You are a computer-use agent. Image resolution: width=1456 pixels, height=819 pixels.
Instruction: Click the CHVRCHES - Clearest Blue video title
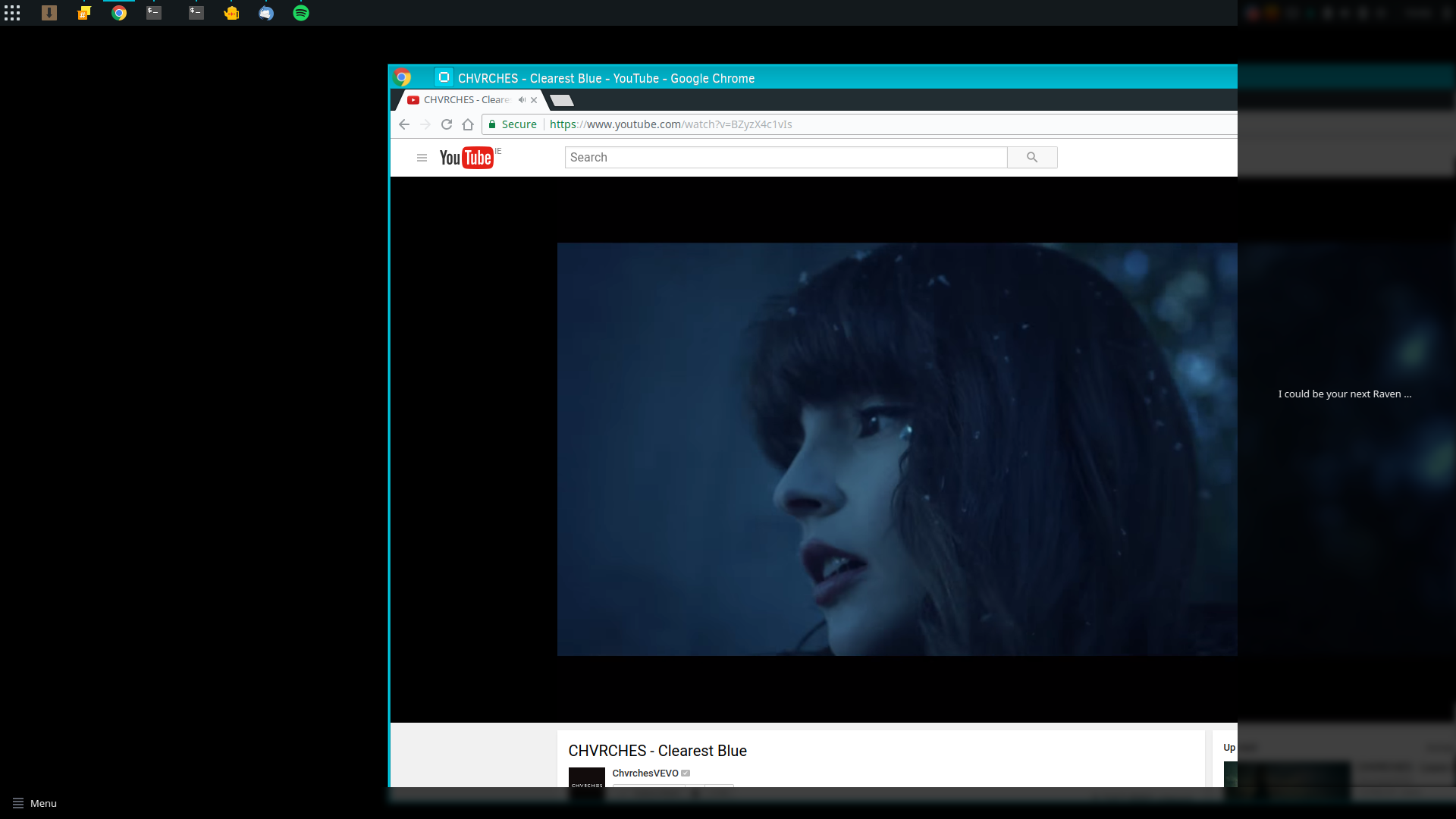(657, 751)
